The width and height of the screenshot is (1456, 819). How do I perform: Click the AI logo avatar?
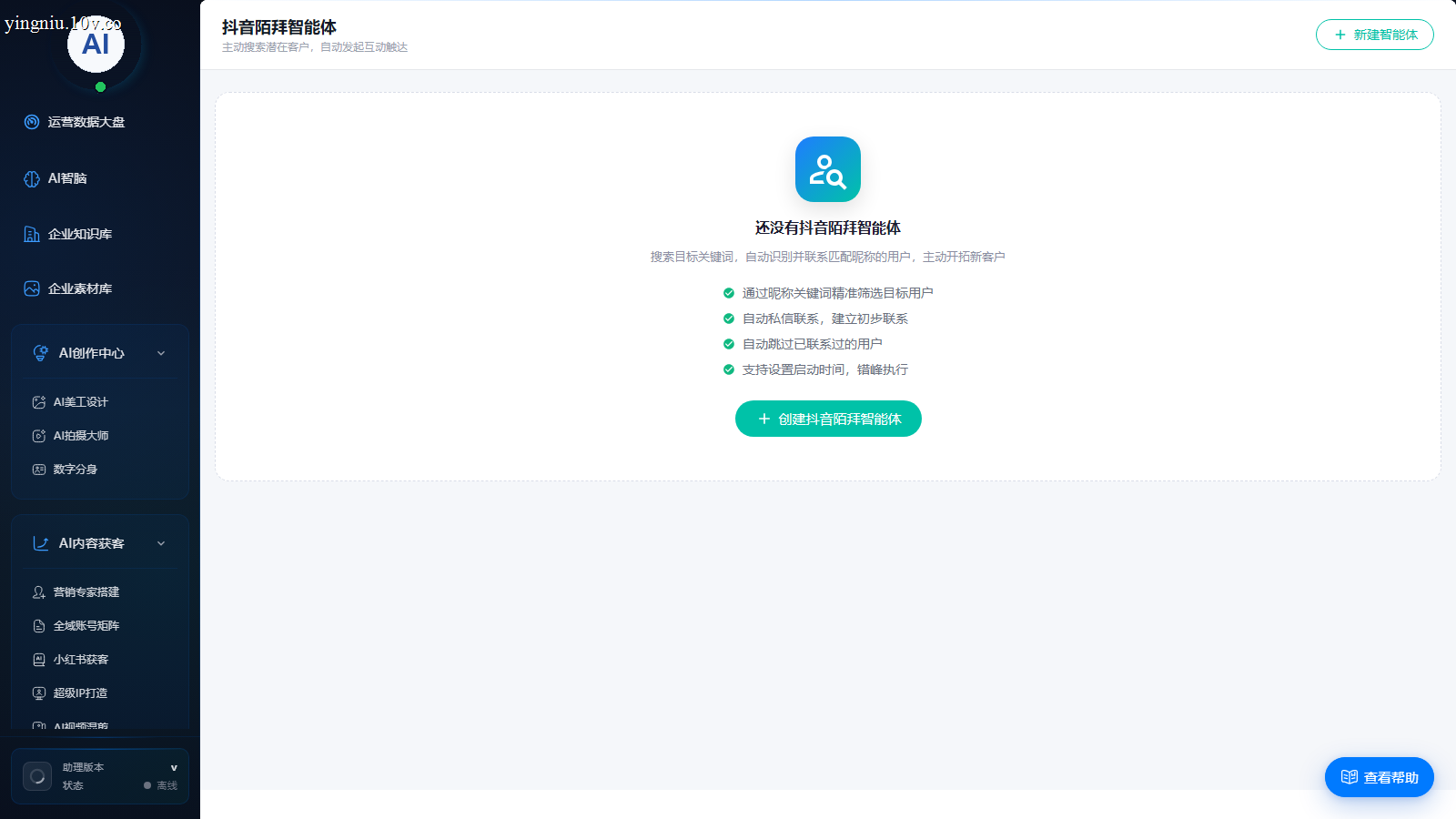click(x=96, y=44)
